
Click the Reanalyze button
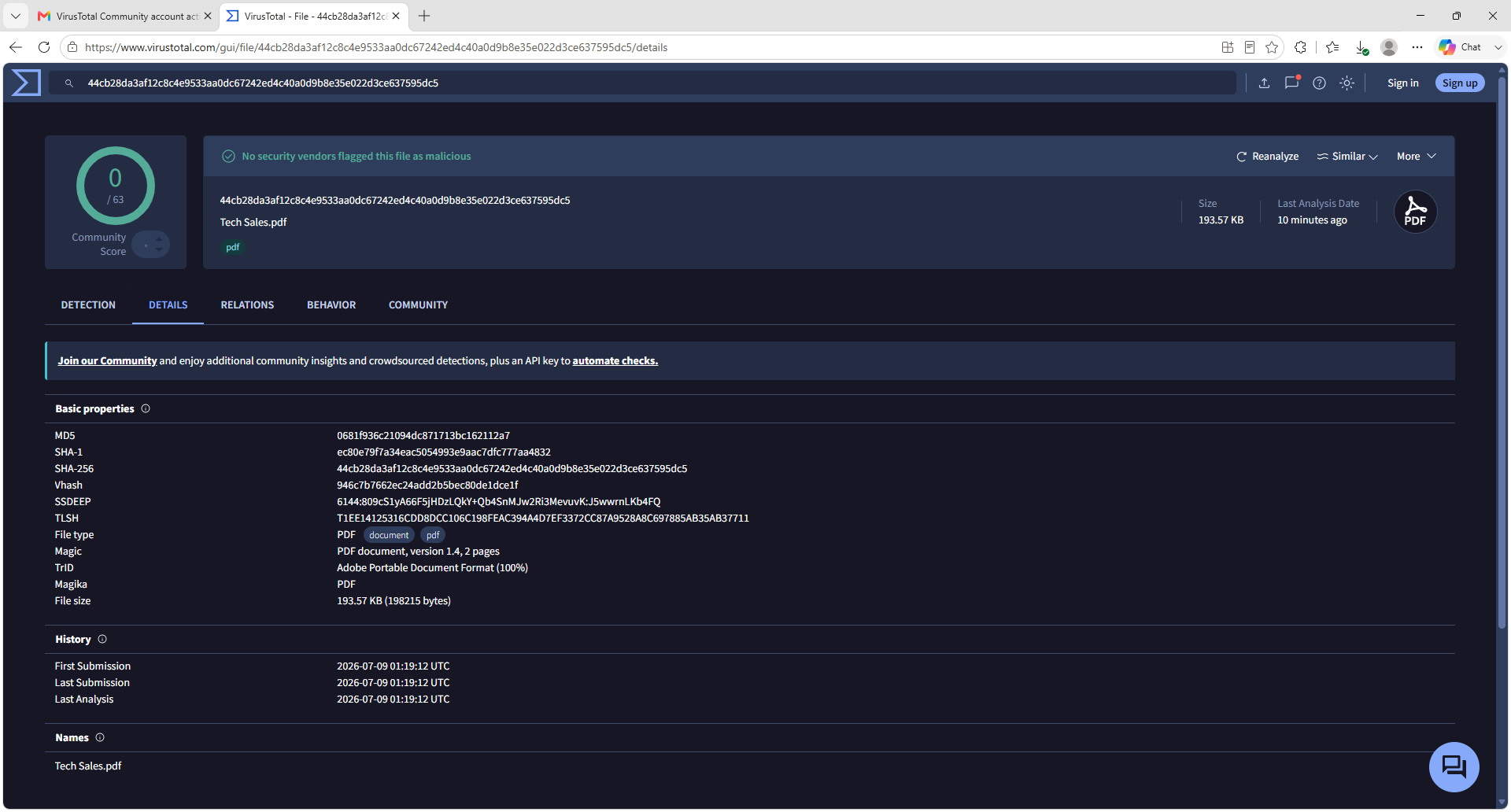[1267, 157]
